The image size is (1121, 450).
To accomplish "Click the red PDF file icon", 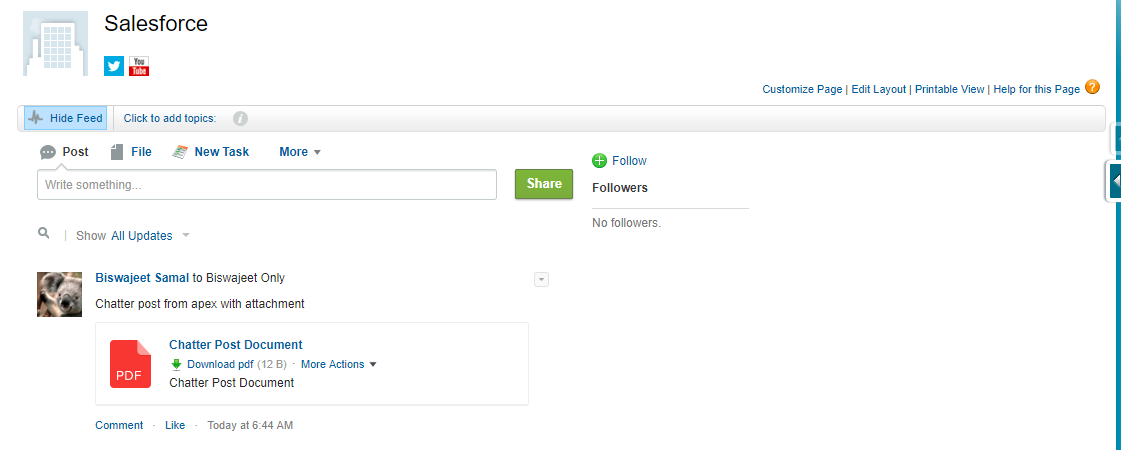I will coord(130,364).
